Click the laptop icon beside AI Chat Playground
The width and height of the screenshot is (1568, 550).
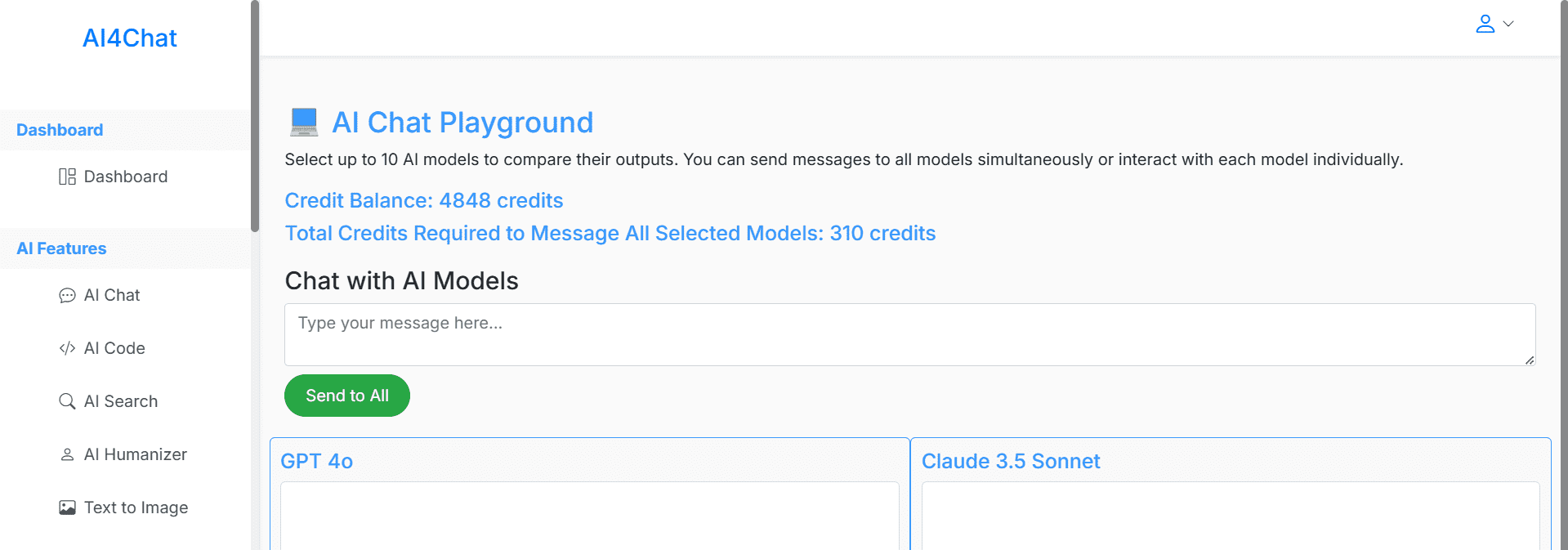point(304,122)
